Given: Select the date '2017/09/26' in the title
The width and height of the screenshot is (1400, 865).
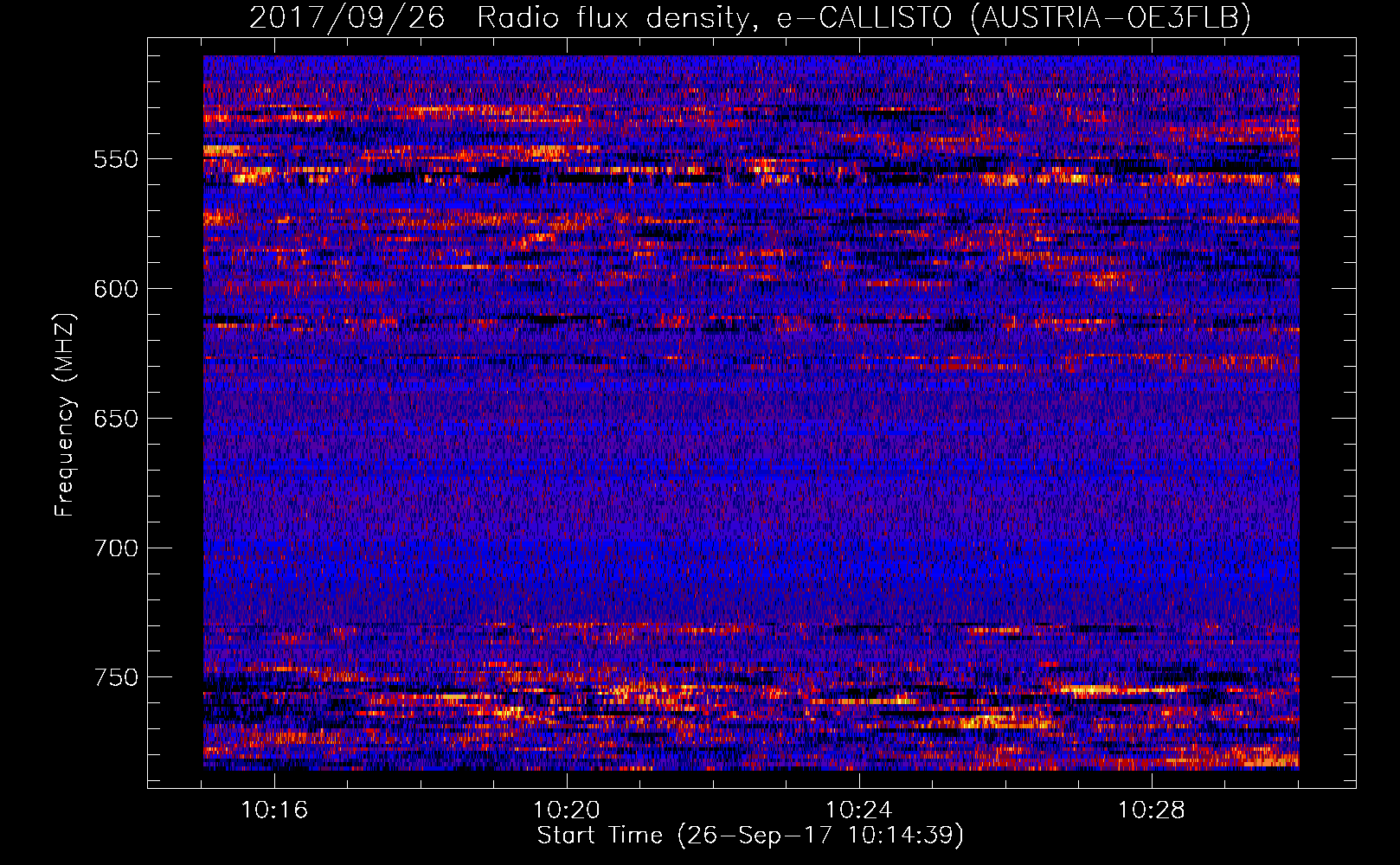Looking at the screenshot, I should (348, 17).
